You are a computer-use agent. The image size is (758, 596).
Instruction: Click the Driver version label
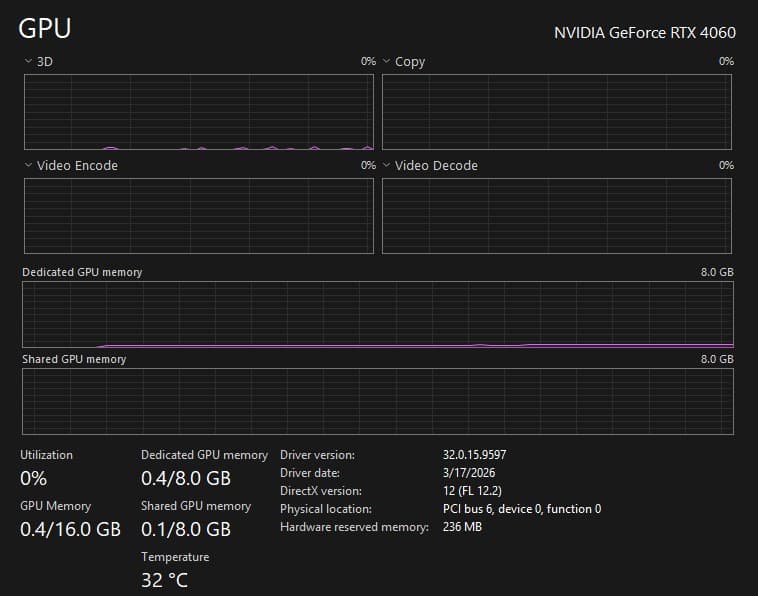coord(317,455)
